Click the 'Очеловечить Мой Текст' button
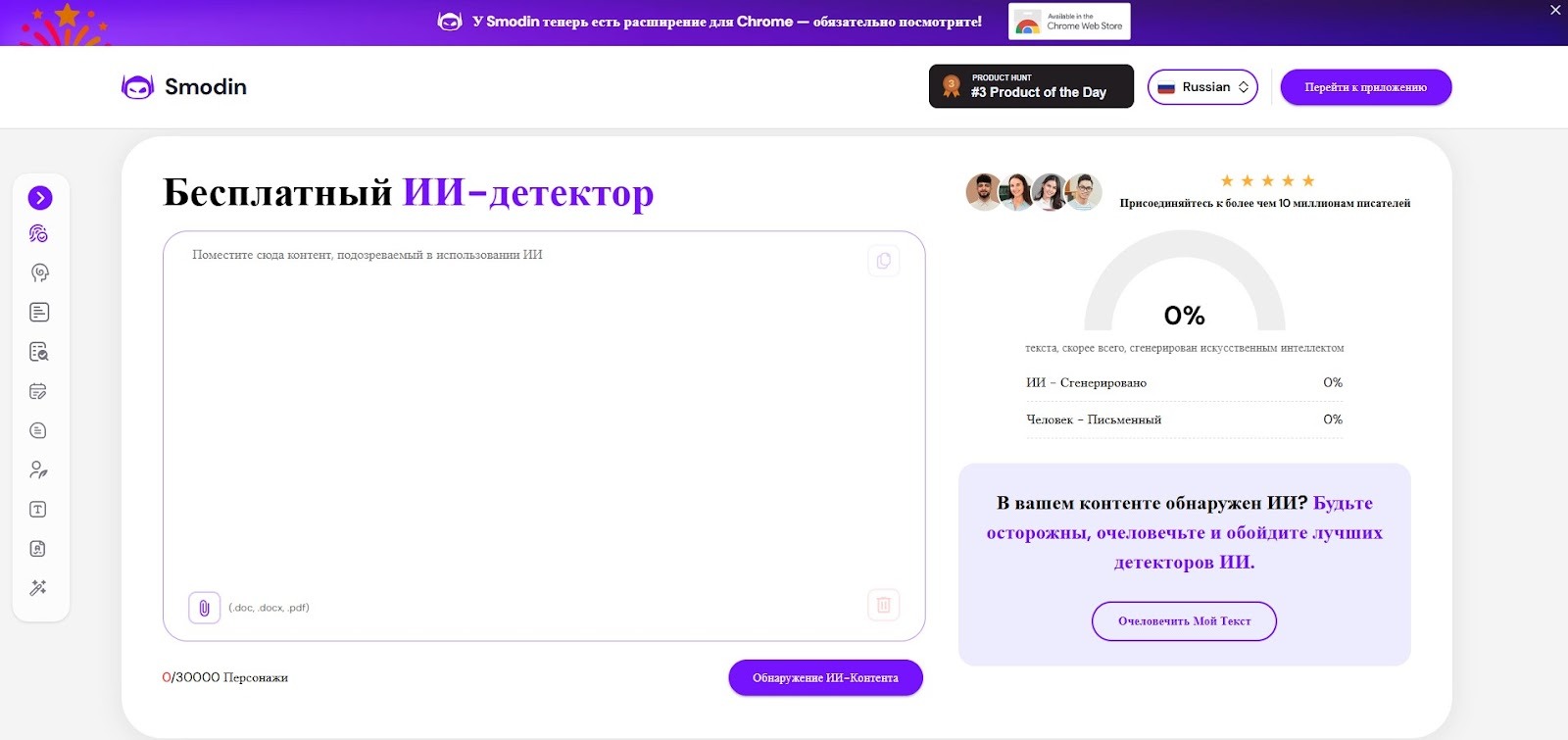The height and width of the screenshot is (740, 1568). pos(1184,621)
